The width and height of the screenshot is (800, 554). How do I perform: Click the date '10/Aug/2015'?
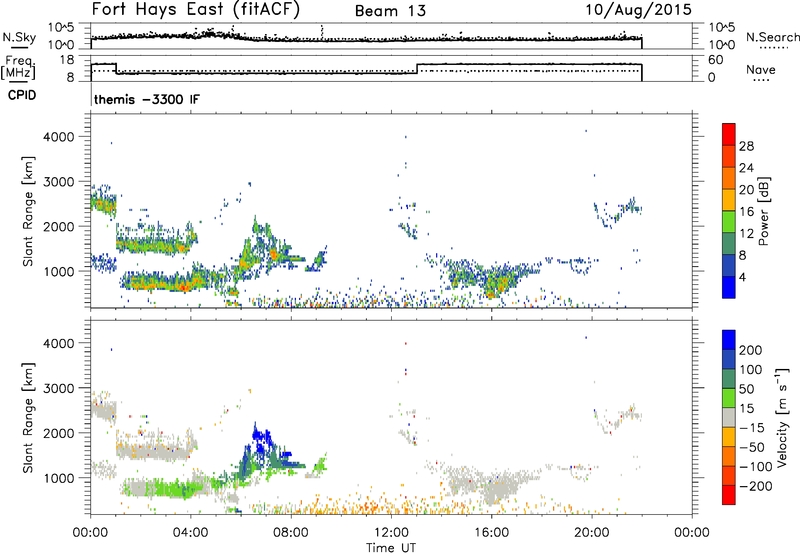pyautogui.click(x=638, y=10)
